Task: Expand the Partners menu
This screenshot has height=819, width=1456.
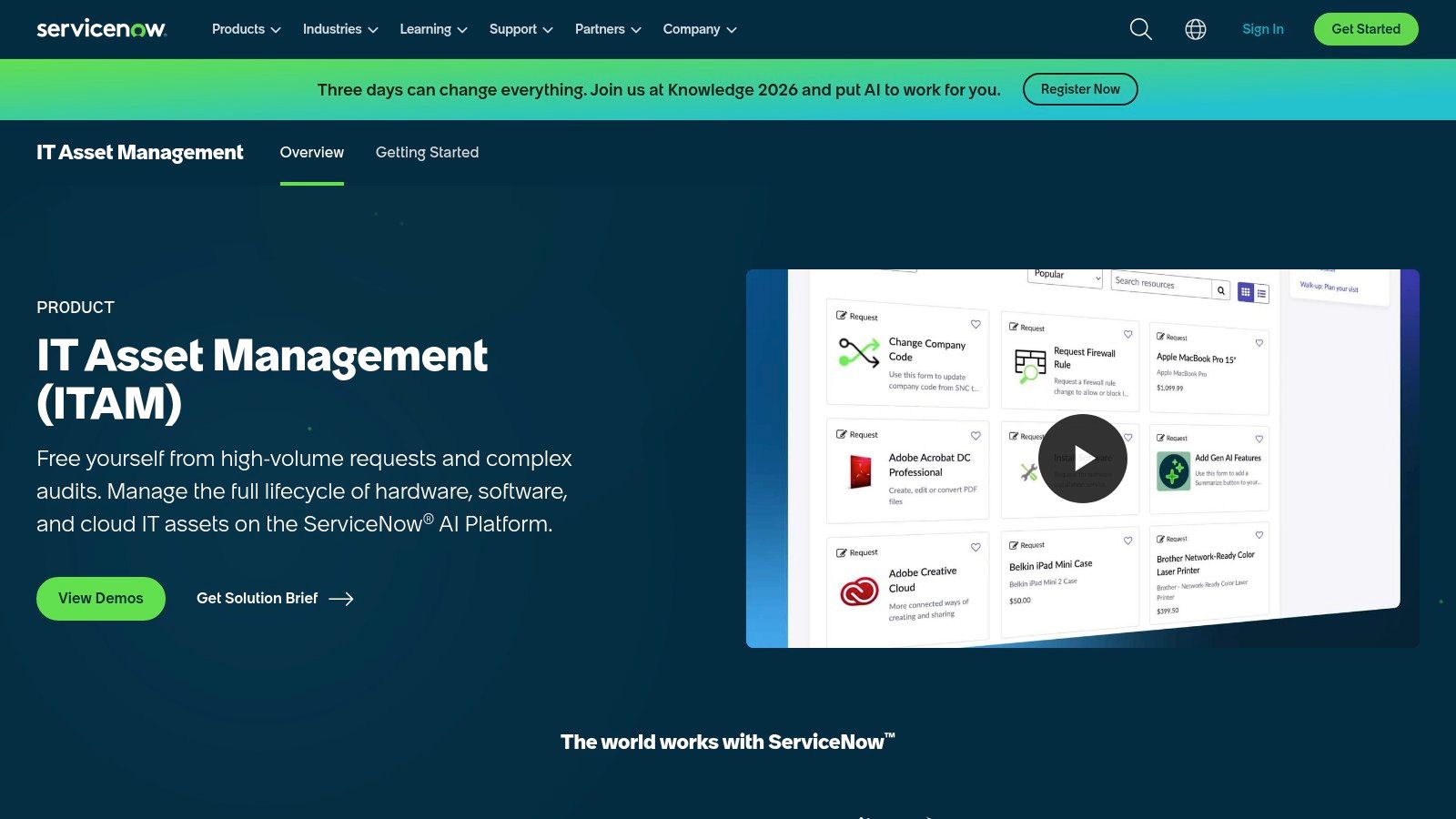Action: [x=608, y=29]
